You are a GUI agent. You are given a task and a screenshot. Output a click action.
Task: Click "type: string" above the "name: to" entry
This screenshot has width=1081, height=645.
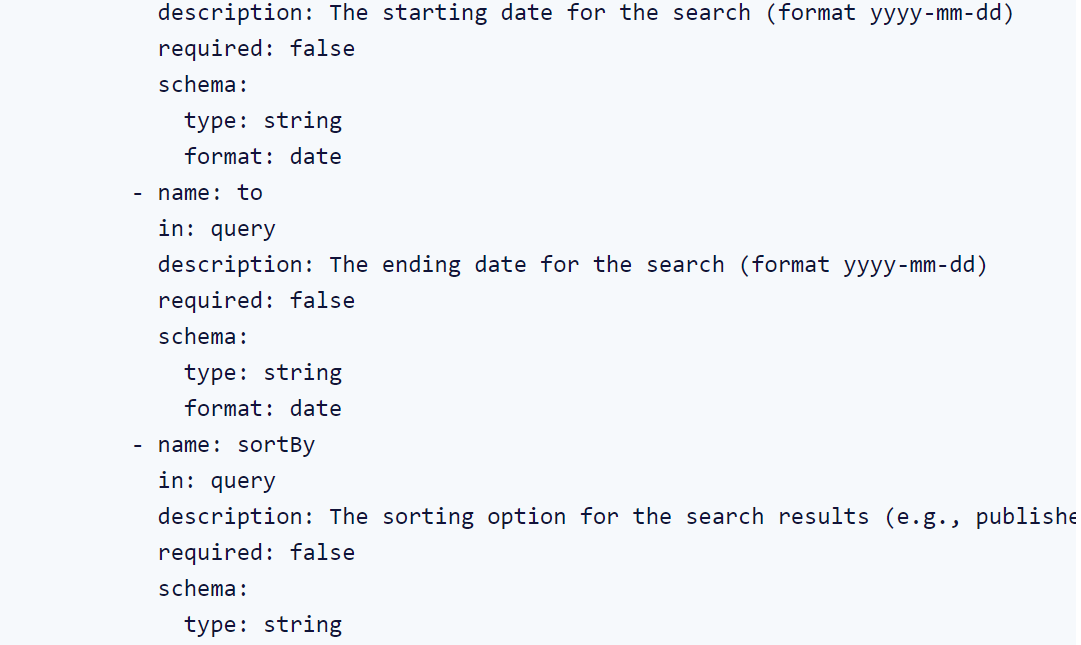click(x=263, y=121)
